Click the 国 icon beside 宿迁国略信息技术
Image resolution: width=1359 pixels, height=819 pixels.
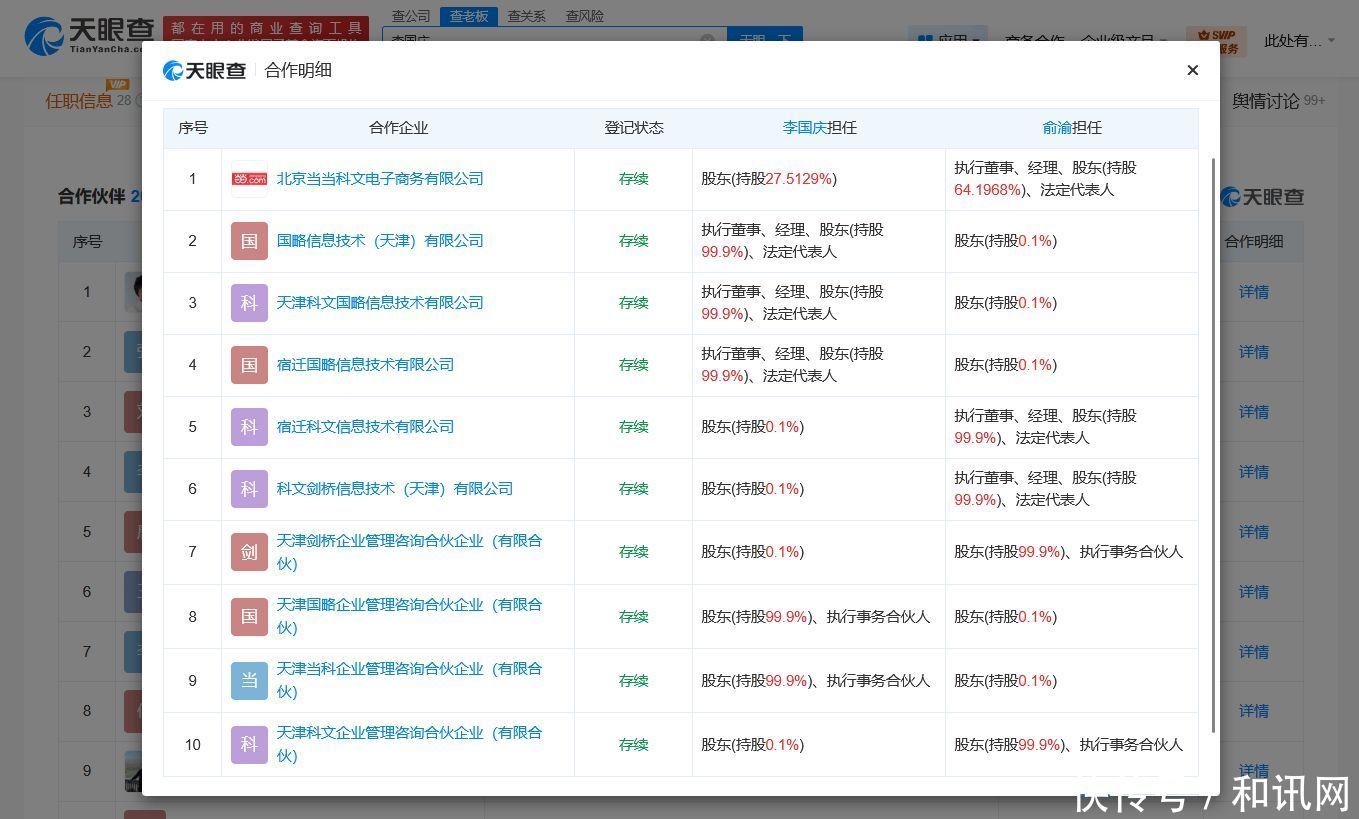point(249,365)
